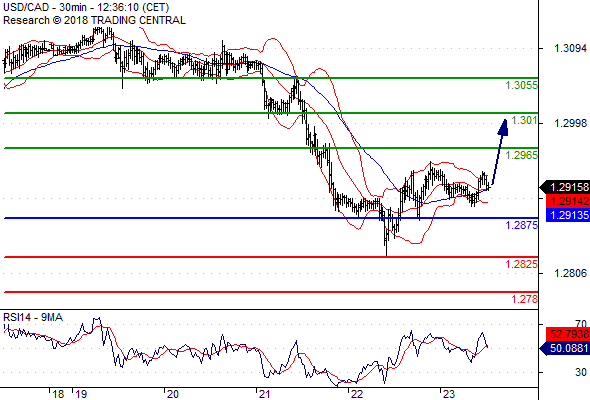Click the 1.2998 price axis label
The image size is (590, 400).
pos(570,123)
